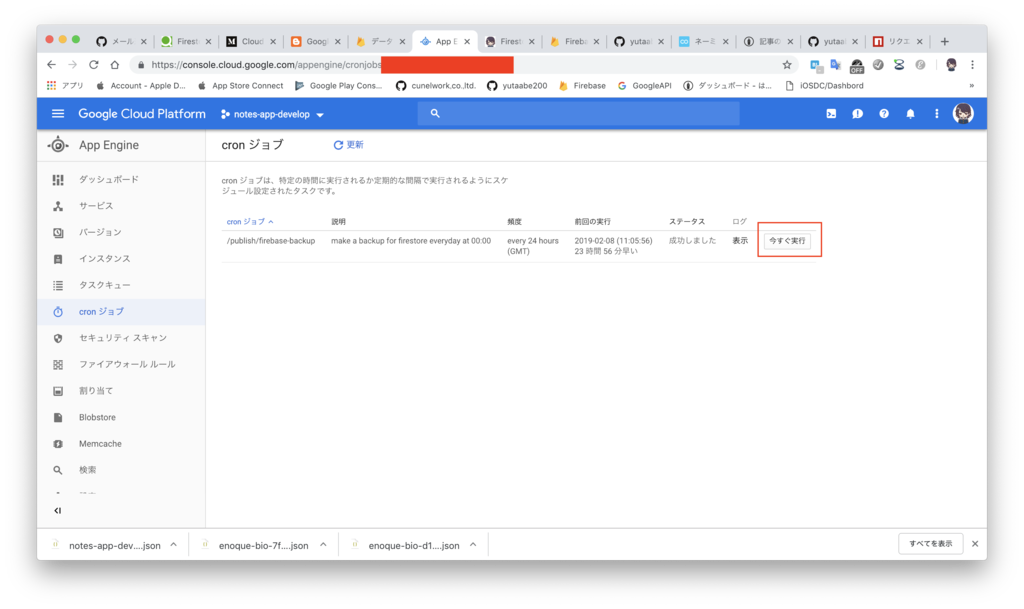Collapse the sidebar with the arrow icon
This screenshot has width=1024, height=609.
pos(57,510)
